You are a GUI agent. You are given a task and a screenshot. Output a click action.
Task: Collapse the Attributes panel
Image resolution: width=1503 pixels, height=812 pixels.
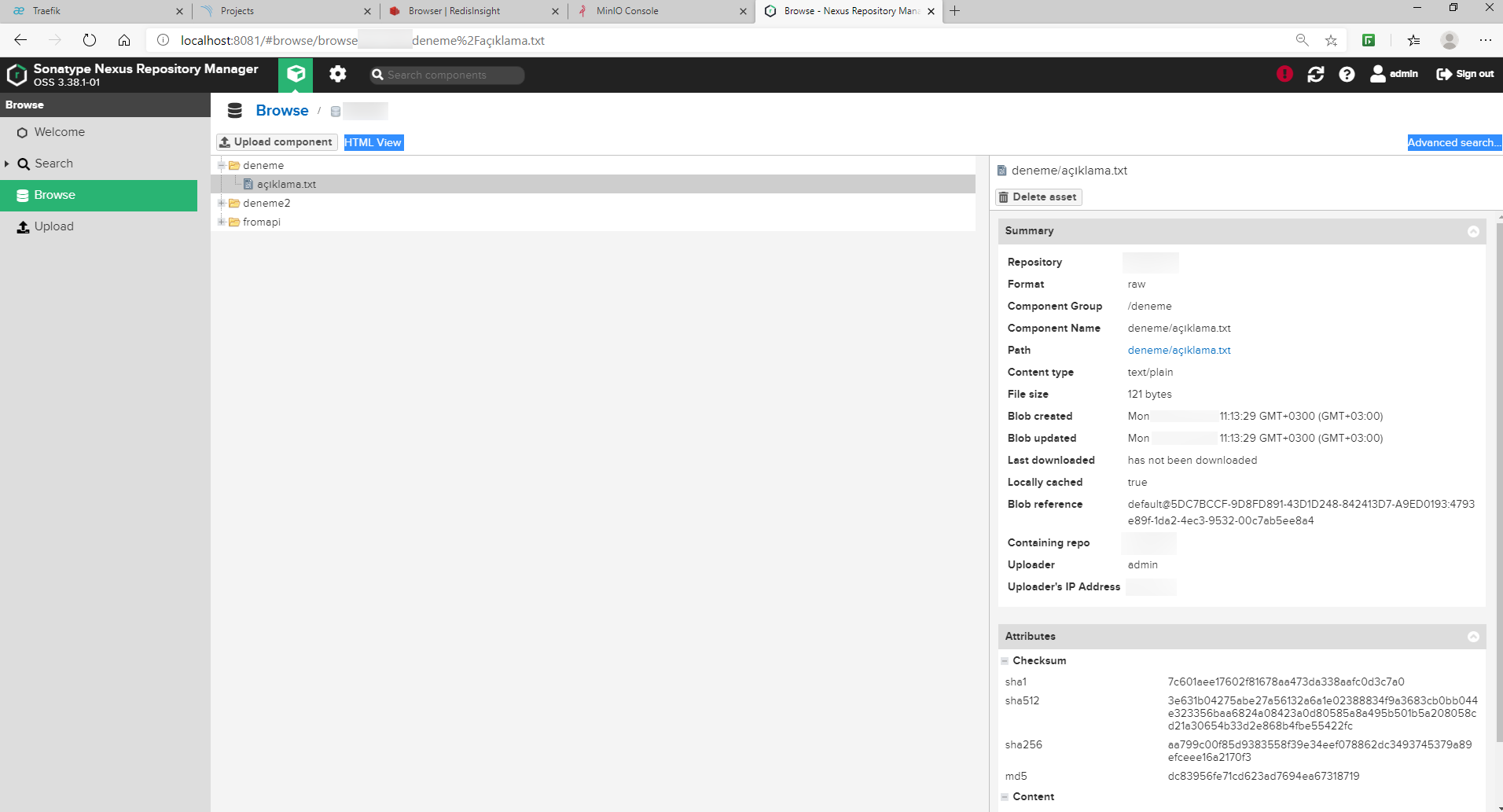click(x=1473, y=637)
